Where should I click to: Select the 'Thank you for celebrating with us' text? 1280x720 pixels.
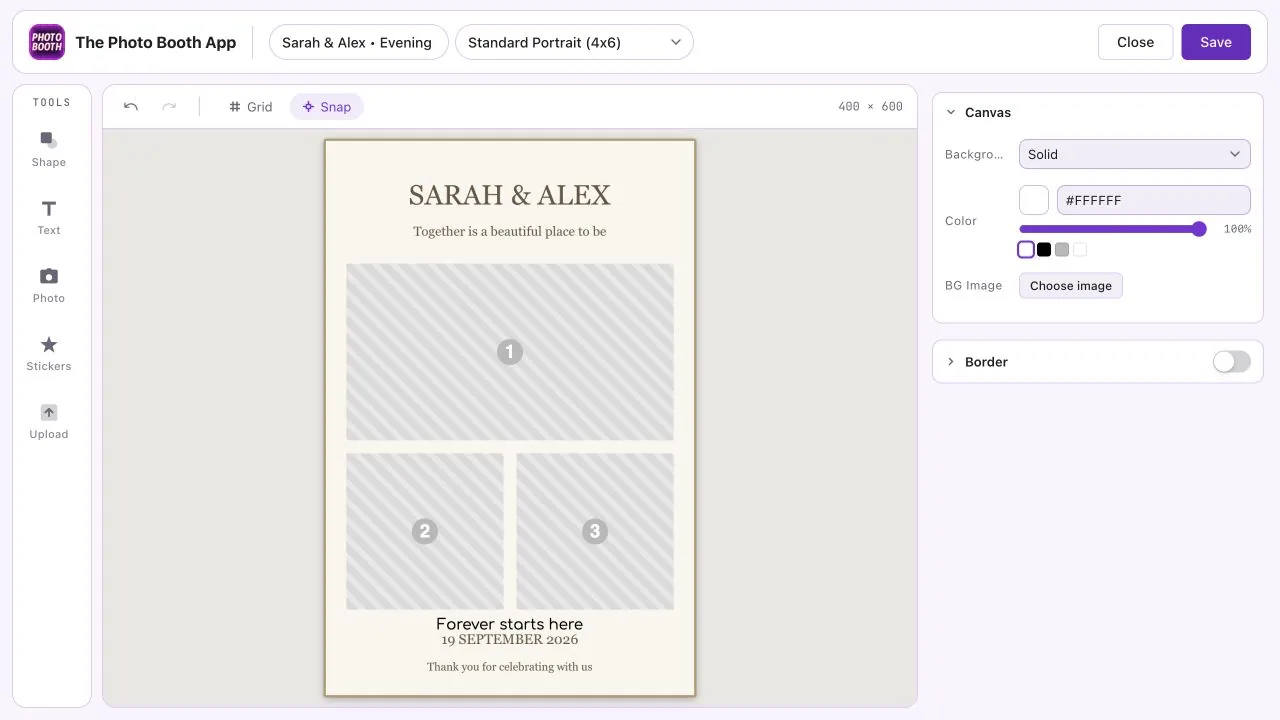click(x=510, y=667)
